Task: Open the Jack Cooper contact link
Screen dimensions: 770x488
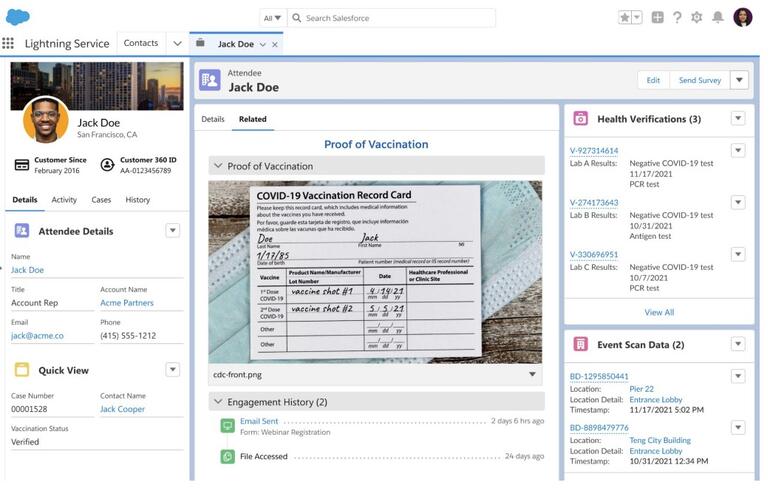Action: pyautogui.click(x=122, y=409)
